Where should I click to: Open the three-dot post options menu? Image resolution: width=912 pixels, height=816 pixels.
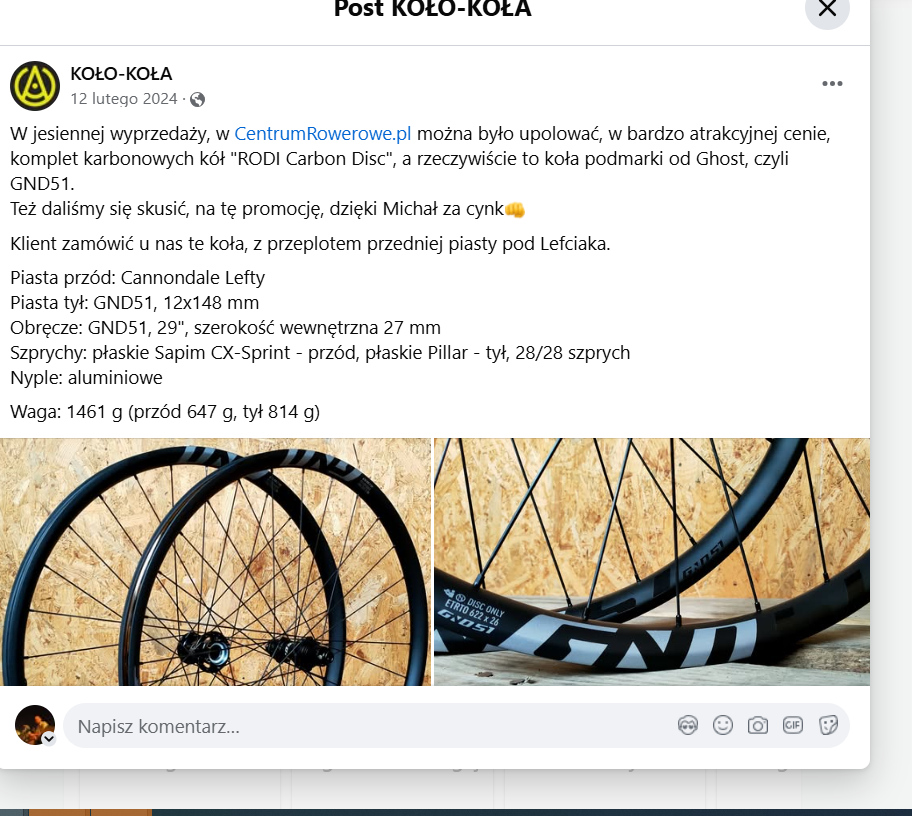tap(832, 84)
